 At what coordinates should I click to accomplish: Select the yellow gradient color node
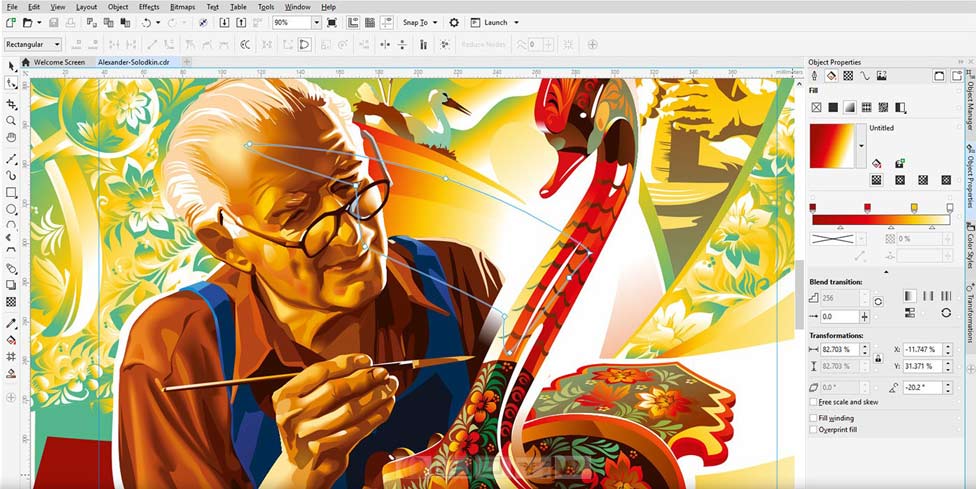[914, 207]
